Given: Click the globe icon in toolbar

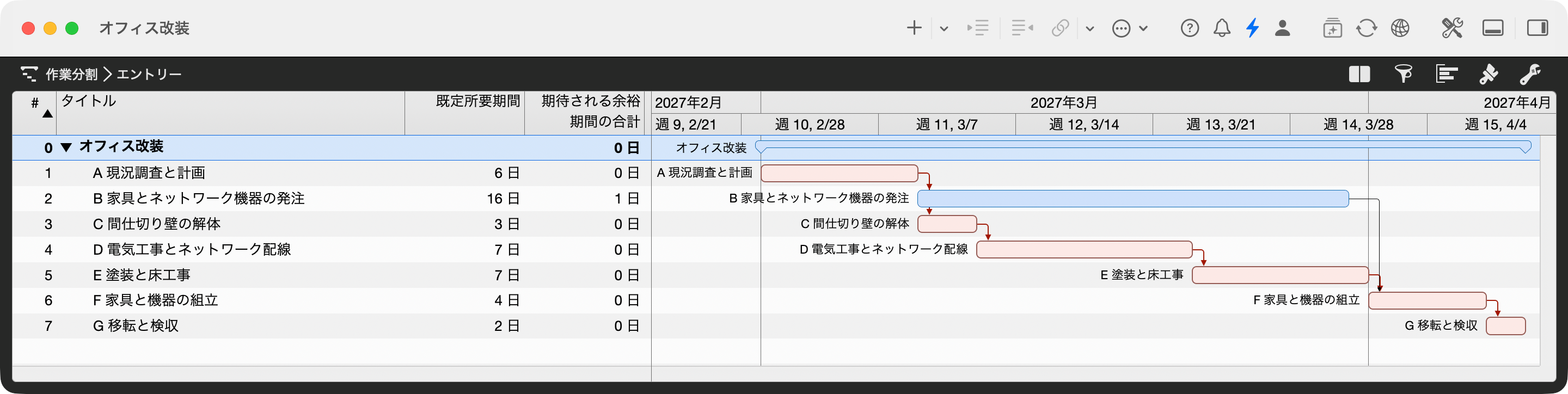Looking at the screenshot, I should click(x=1400, y=28).
